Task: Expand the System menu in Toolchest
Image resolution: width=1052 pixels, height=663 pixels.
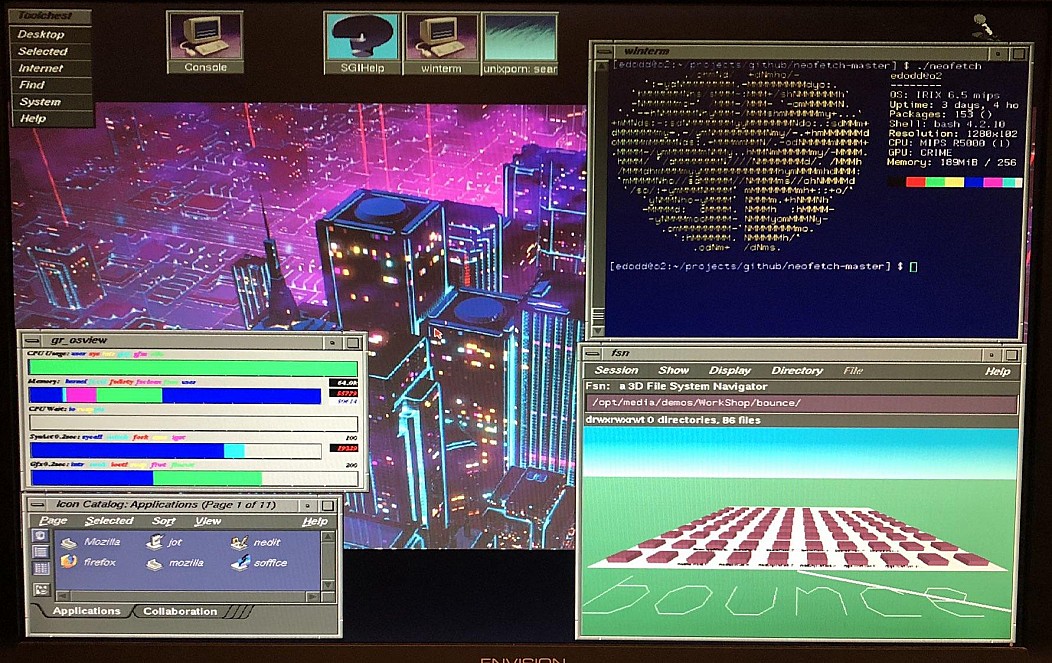Action: click(x=40, y=102)
